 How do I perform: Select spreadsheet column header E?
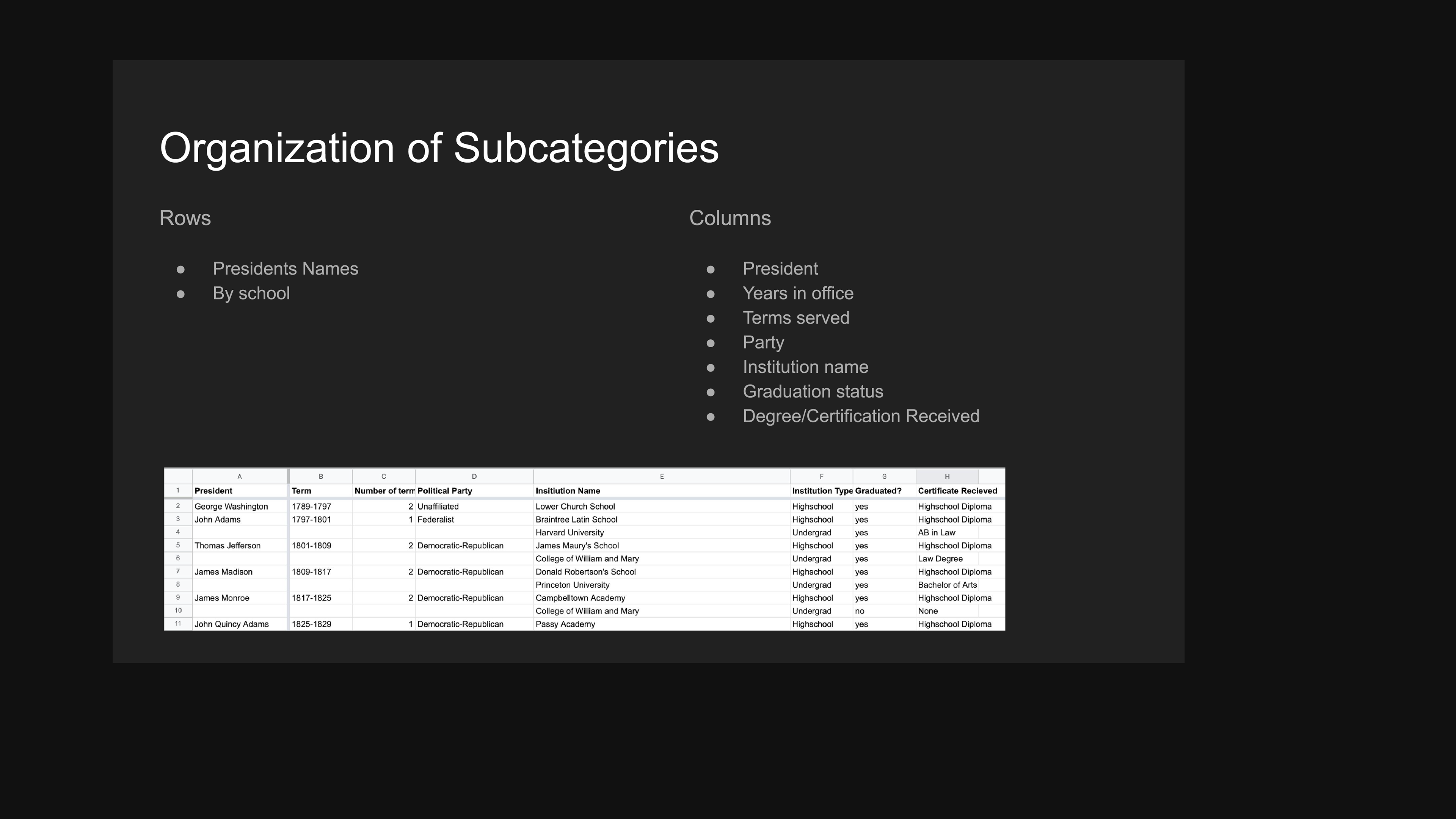[x=662, y=477]
